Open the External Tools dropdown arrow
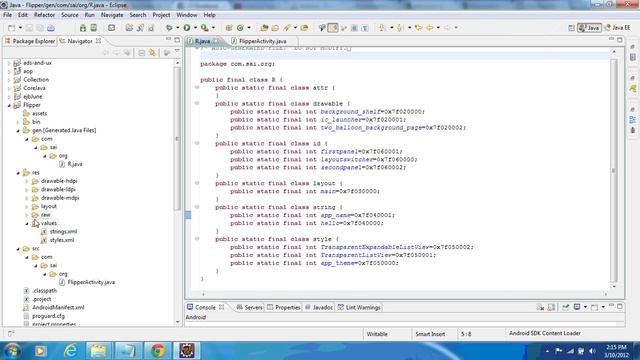 [213, 28]
